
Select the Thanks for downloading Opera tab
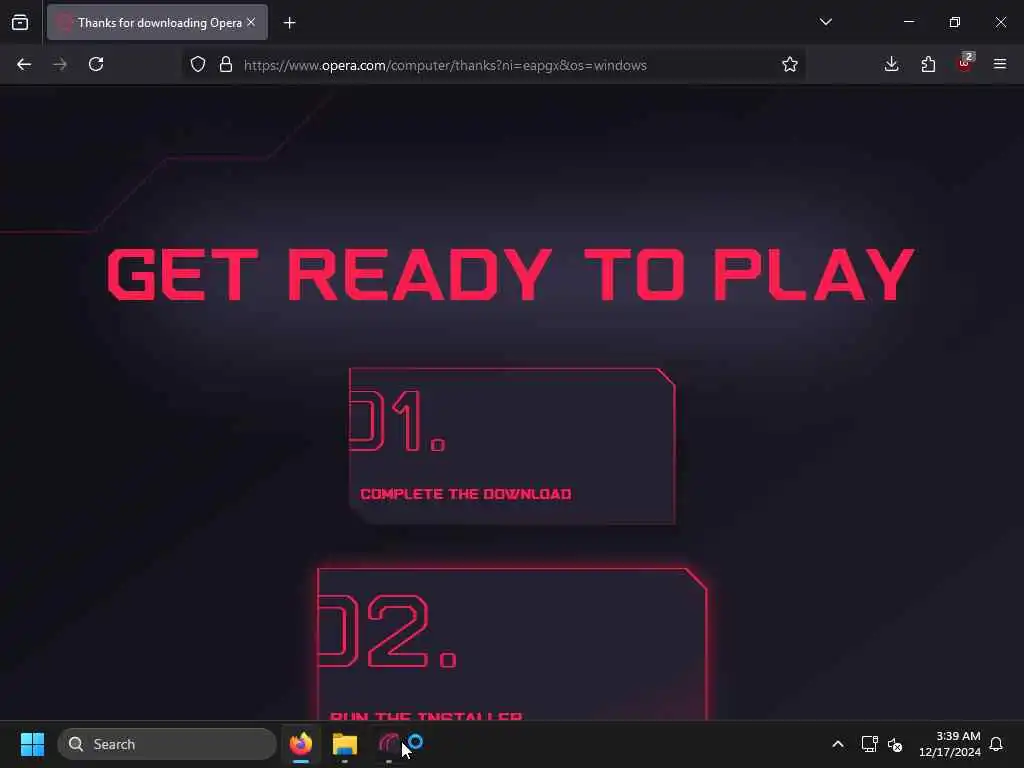coord(157,23)
